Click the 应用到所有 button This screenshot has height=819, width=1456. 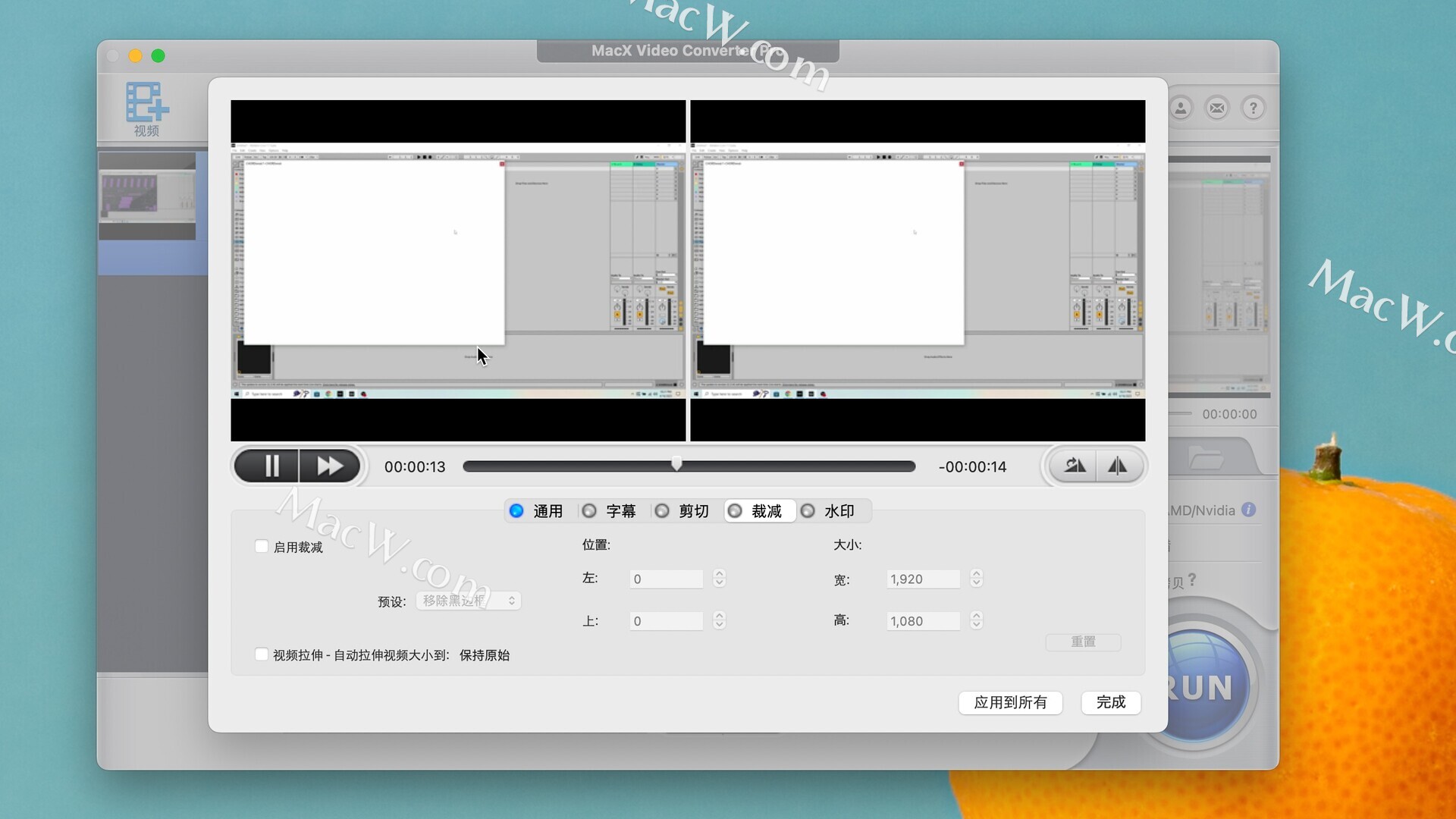[x=1010, y=702]
